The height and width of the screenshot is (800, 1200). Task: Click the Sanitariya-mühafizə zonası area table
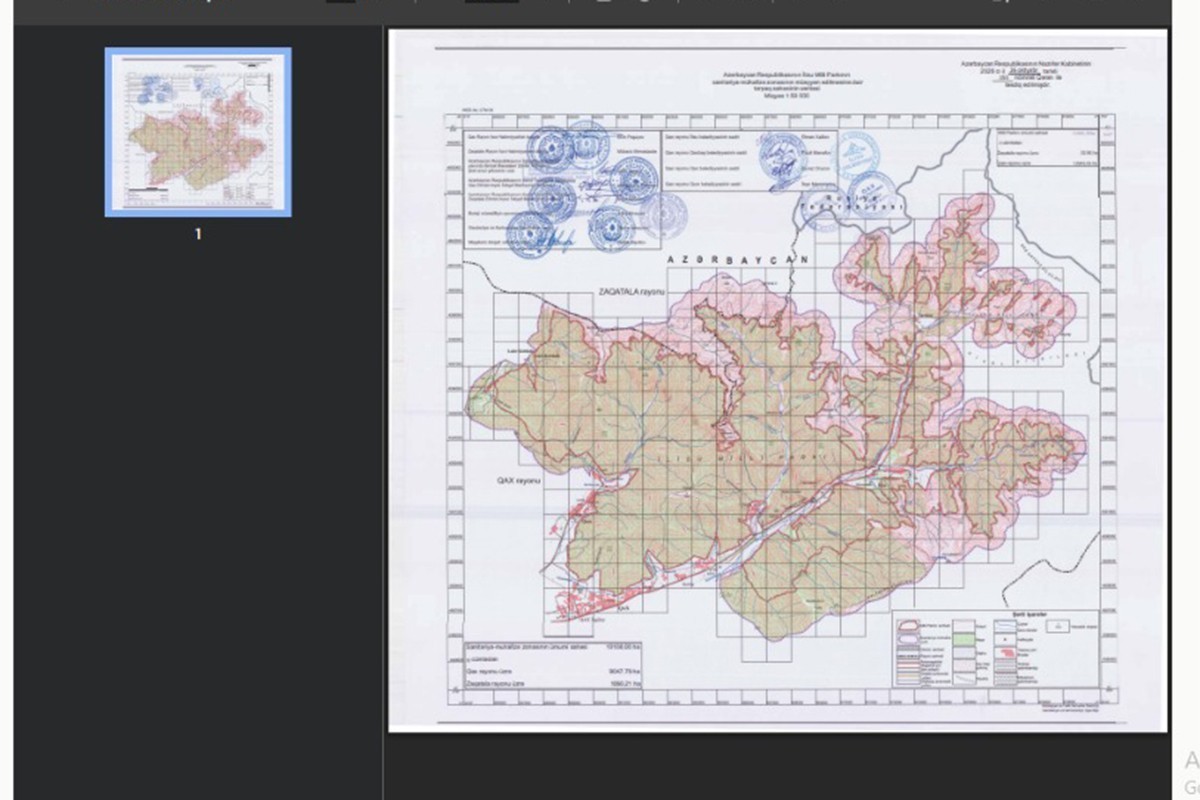(x=555, y=666)
